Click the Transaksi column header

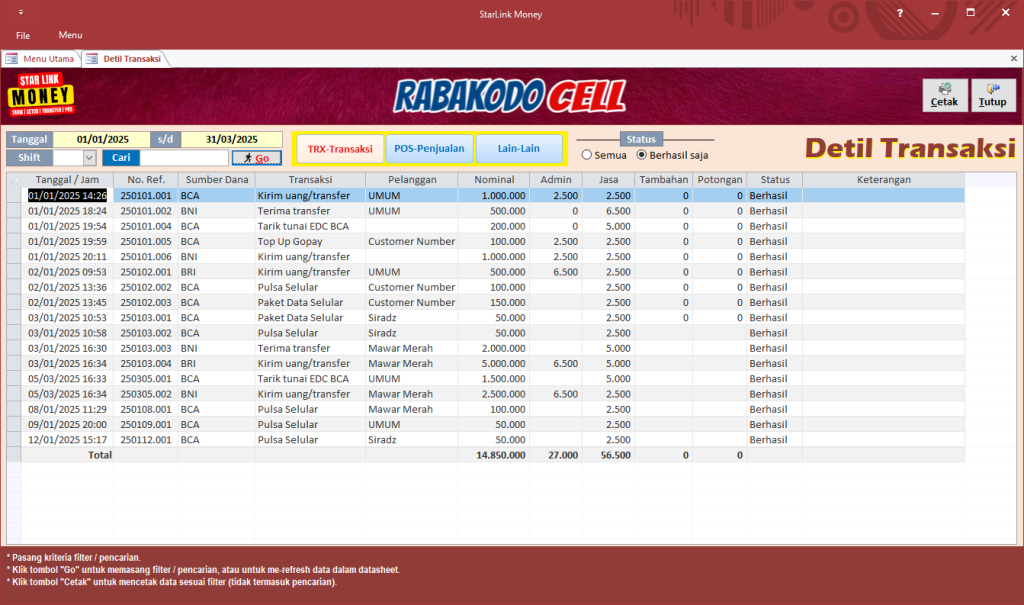pyautogui.click(x=310, y=180)
